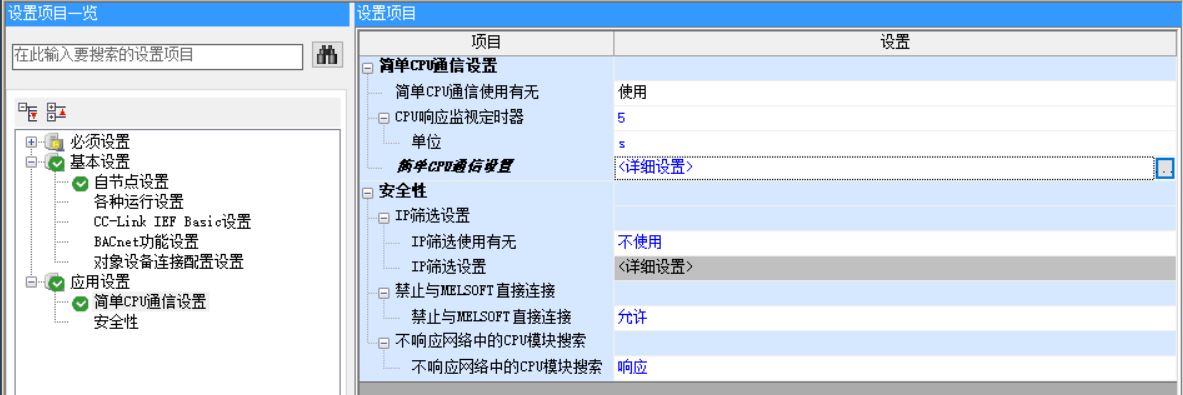Click the 必须设置 folder icon
Image resolution: width=1183 pixels, height=395 pixels.
coord(54,142)
